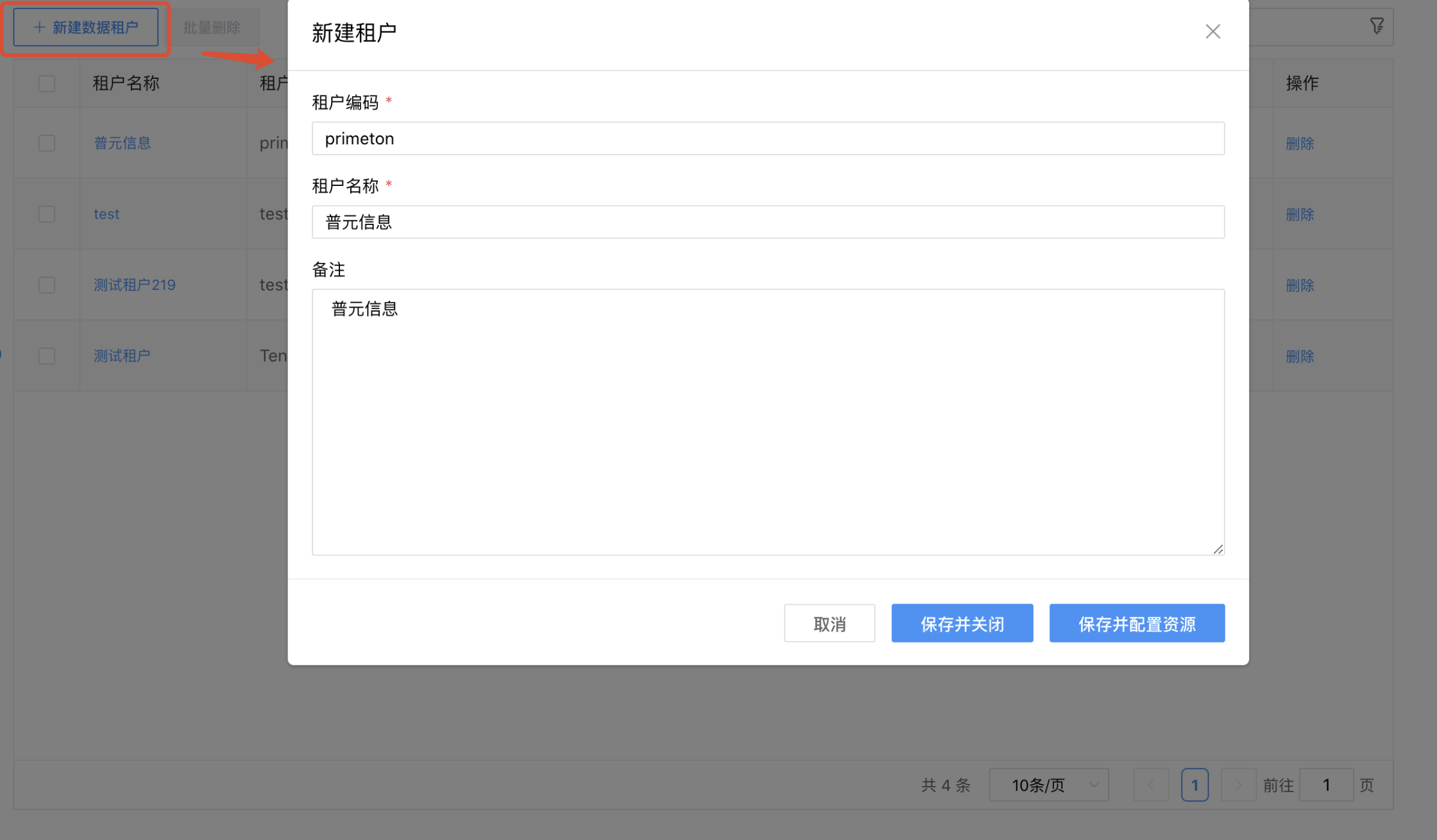The height and width of the screenshot is (840, 1437).
Task: Close the 新建租户 dialog via X icon
Action: tap(1212, 31)
